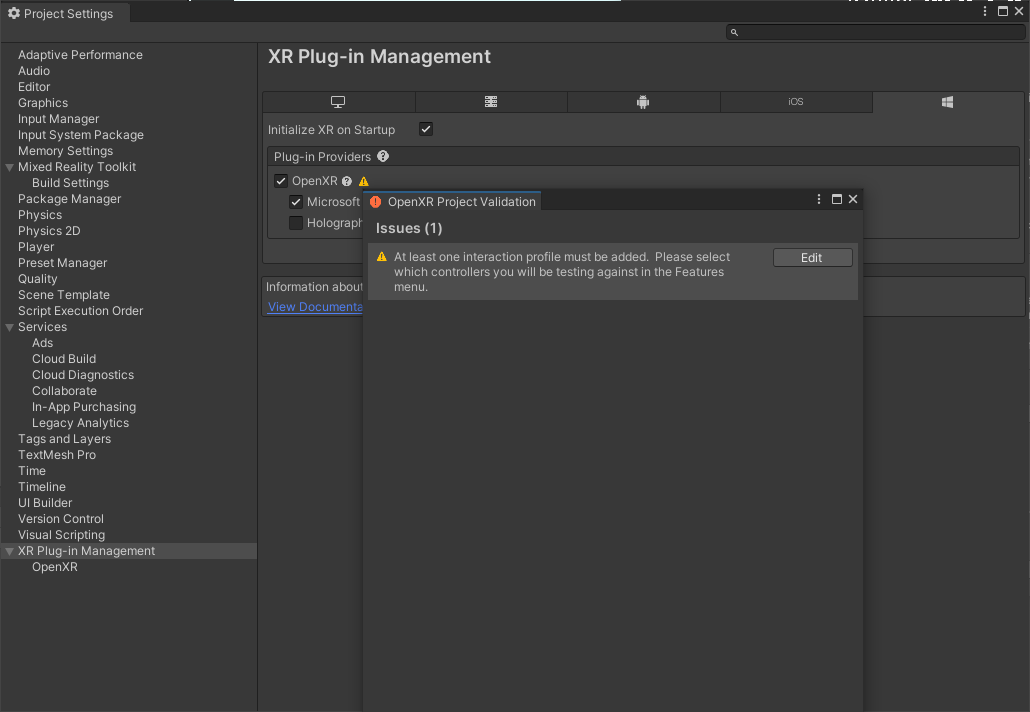
Task: Click the OpenXR help question mark icon
Action: 347,182
